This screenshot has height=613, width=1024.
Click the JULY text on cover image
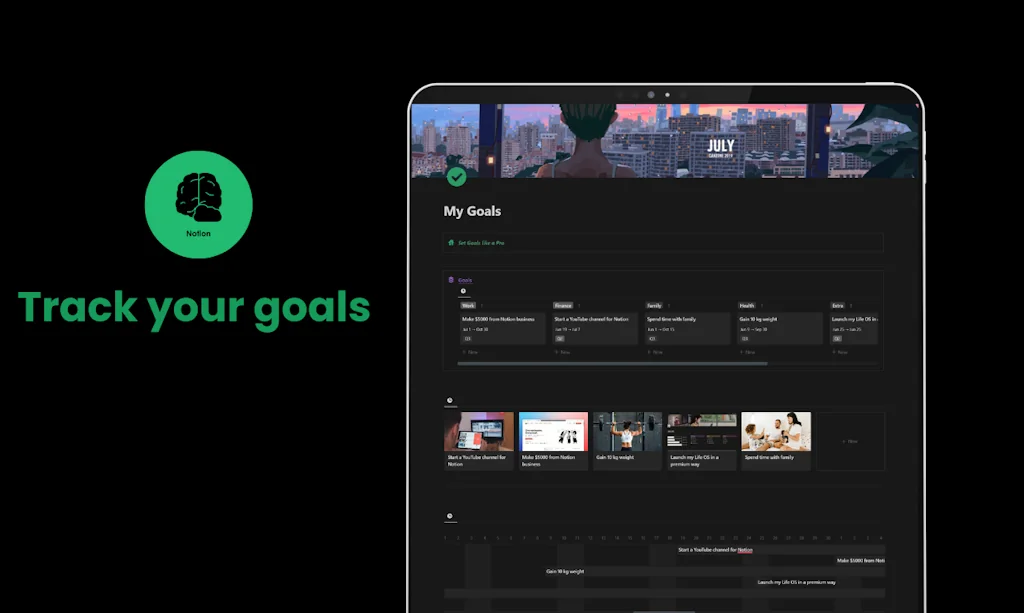click(721, 146)
